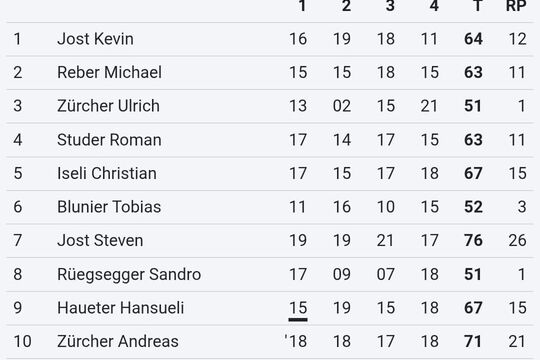Click Studer Roman's name

coord(109,140)
